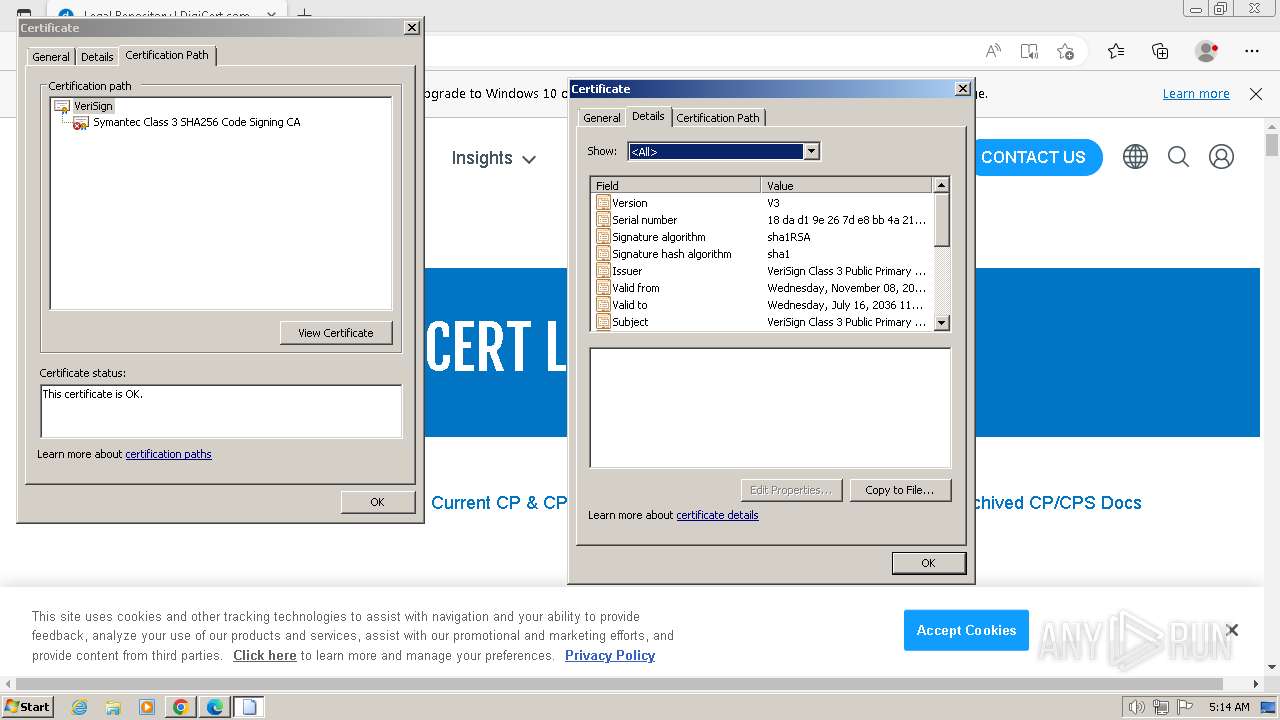Click OK in the Details certificate dialog

928,563
